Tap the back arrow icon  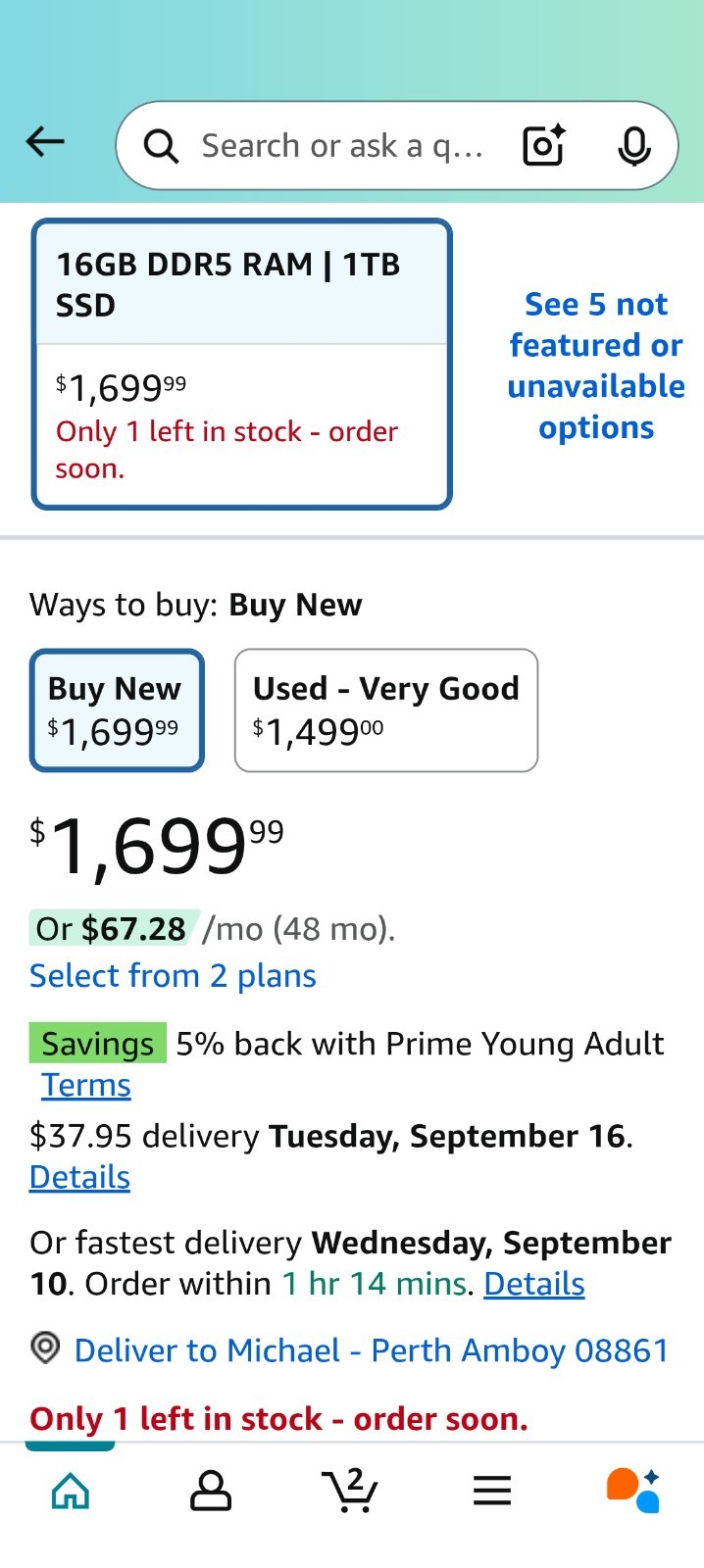45,143
